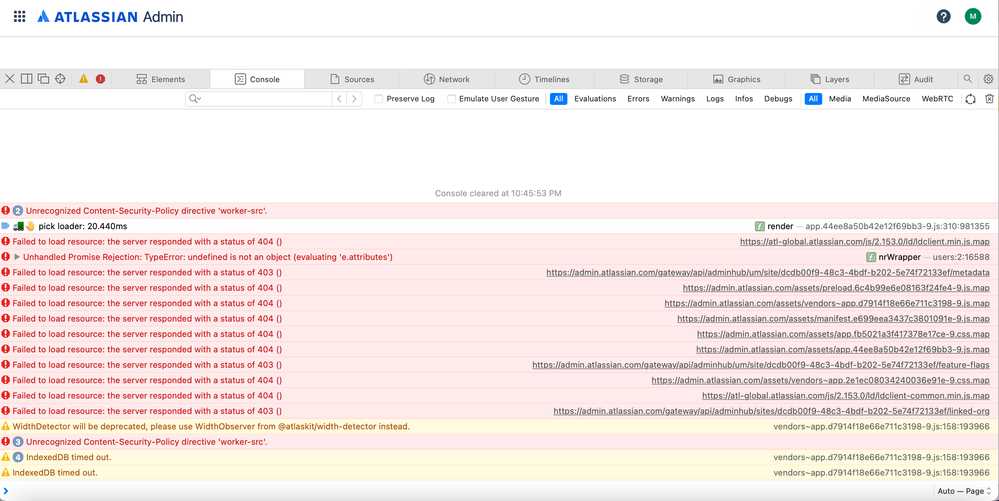Filter console by MediaSource

pos(886,99)
